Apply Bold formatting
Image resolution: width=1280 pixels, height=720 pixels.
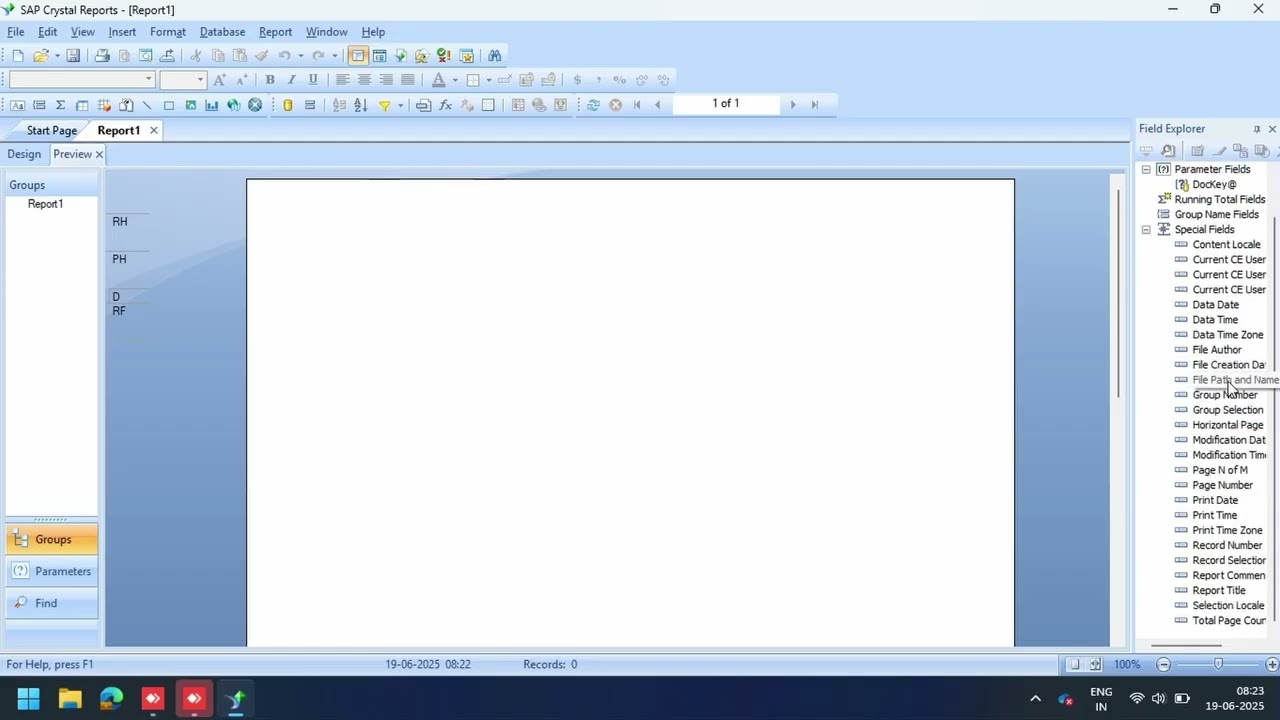point(270,80)
